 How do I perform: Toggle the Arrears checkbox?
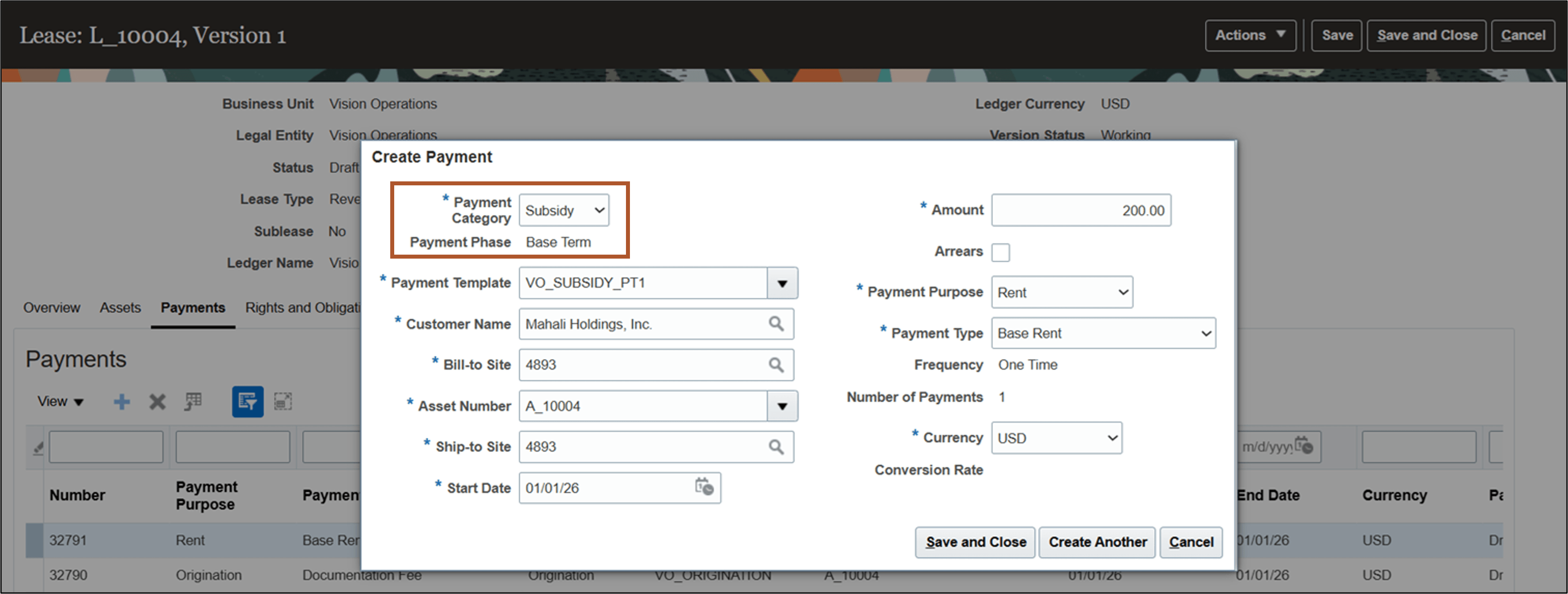tap(1001, 252)
